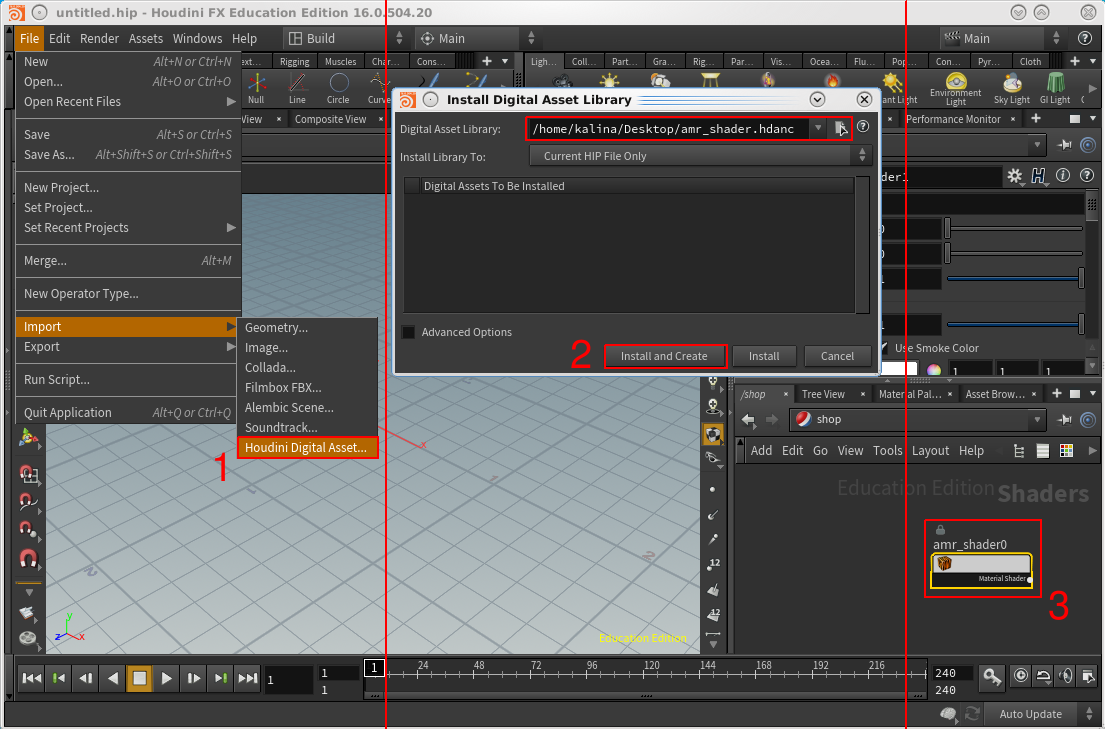Toggle the Use Smoke Color checkbox
Screen dimensions: 1105x729
click(883, 348)
